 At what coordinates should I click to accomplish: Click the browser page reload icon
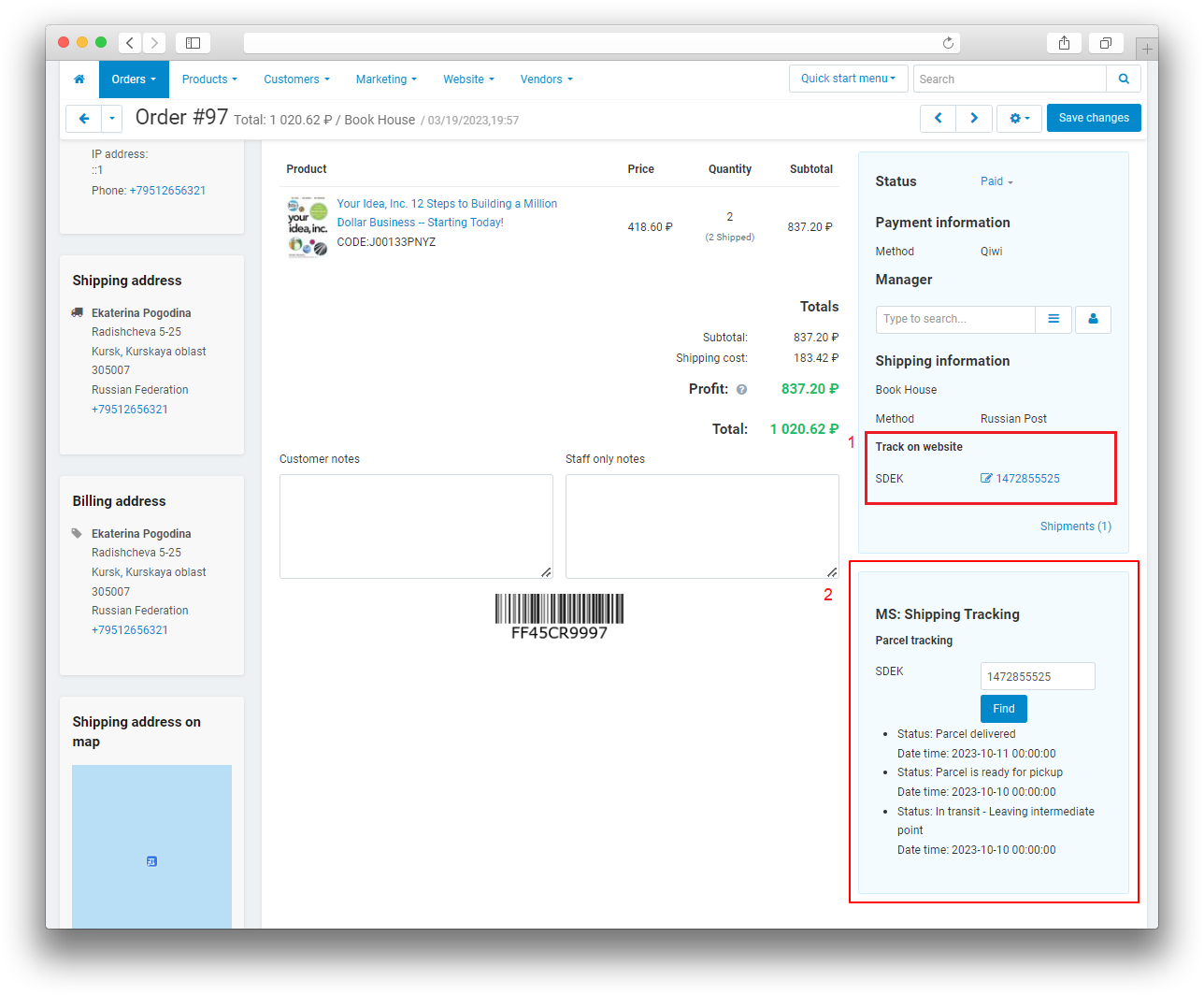948,43
